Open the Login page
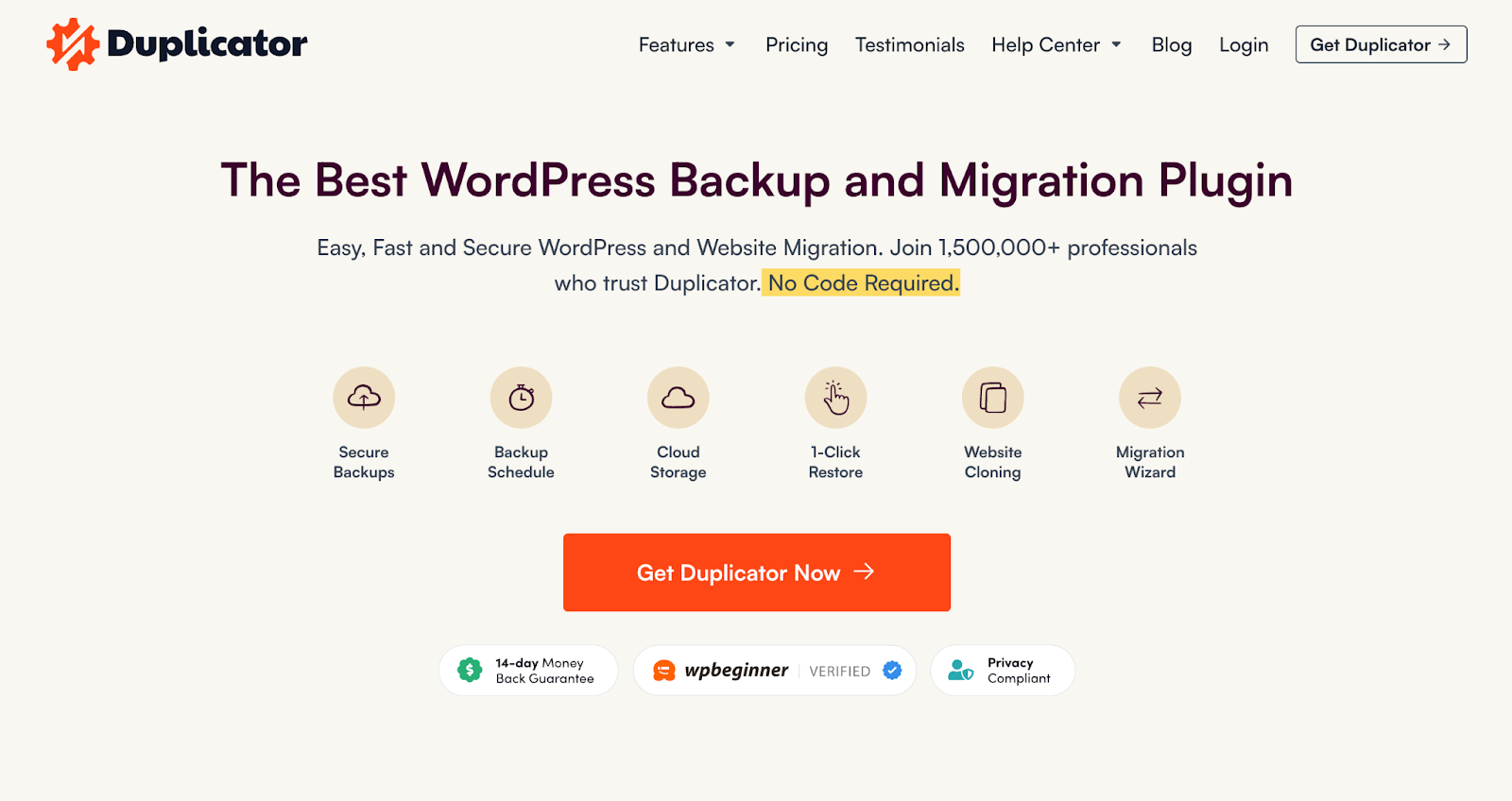 1244,44
